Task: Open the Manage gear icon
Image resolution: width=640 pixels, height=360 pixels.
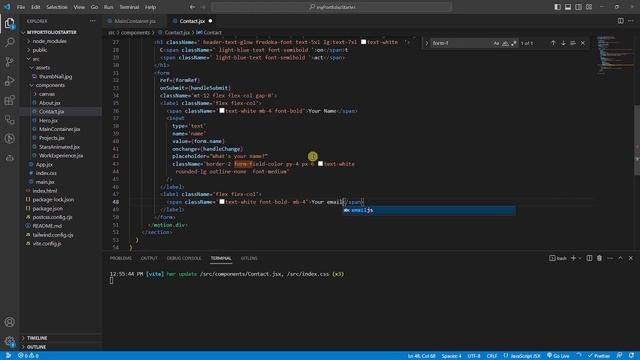Action: pos(9,341)
